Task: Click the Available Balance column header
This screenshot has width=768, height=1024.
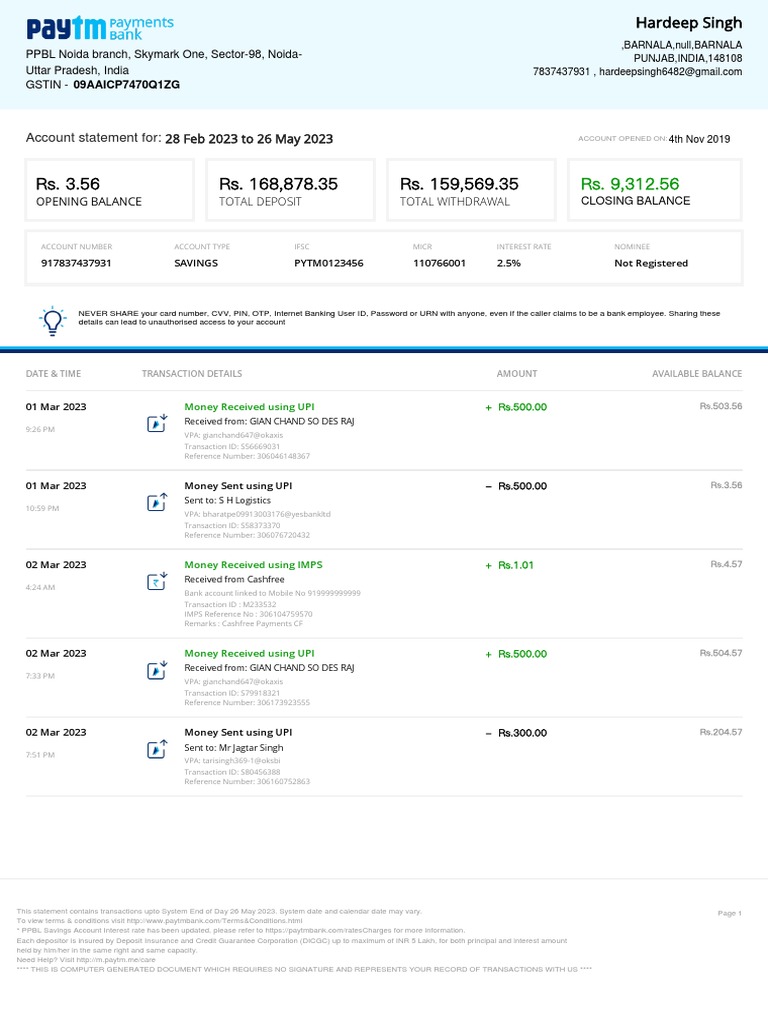Action: (697, 374)
